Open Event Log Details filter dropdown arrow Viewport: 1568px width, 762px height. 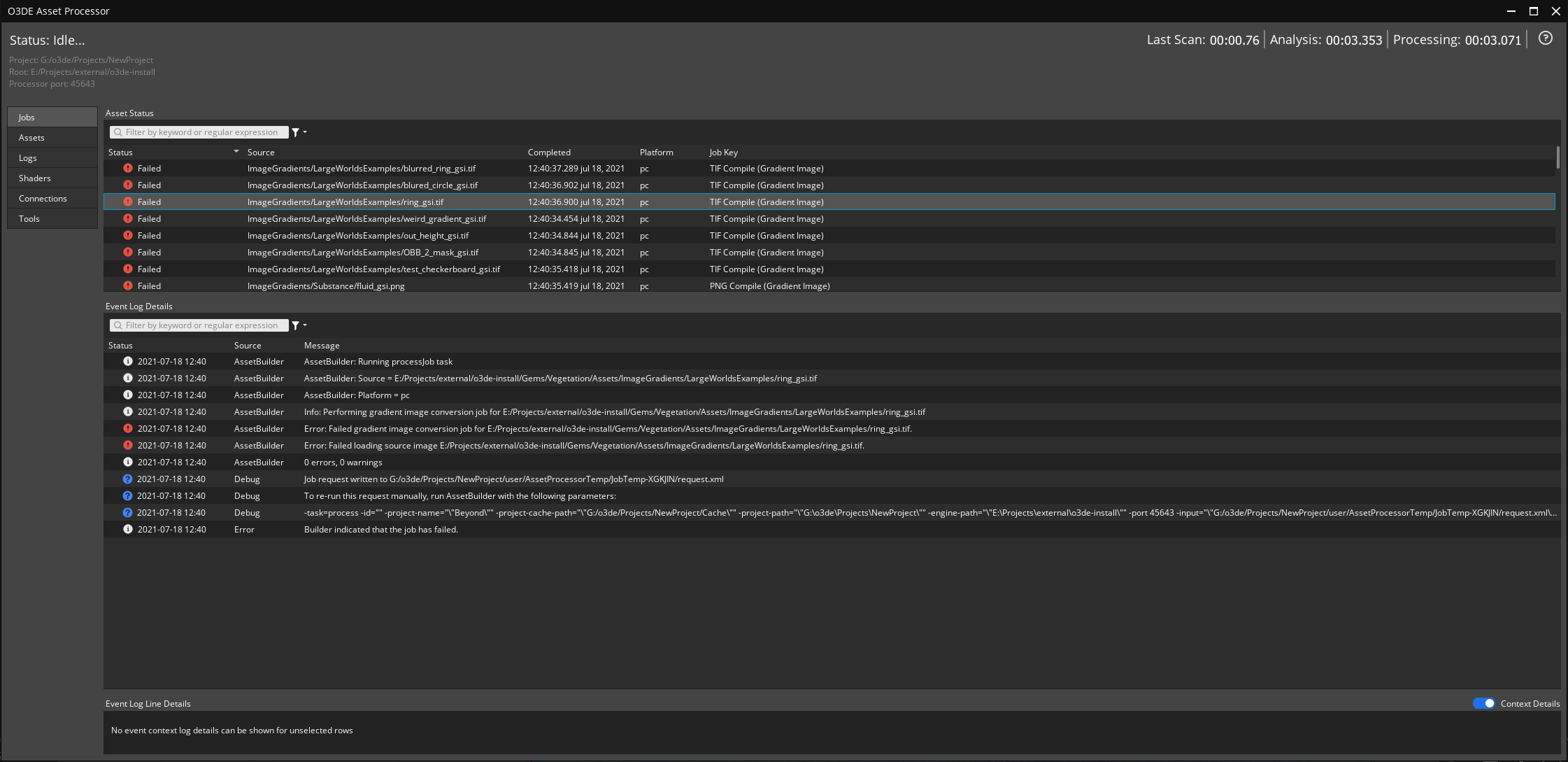click(305, 325)
